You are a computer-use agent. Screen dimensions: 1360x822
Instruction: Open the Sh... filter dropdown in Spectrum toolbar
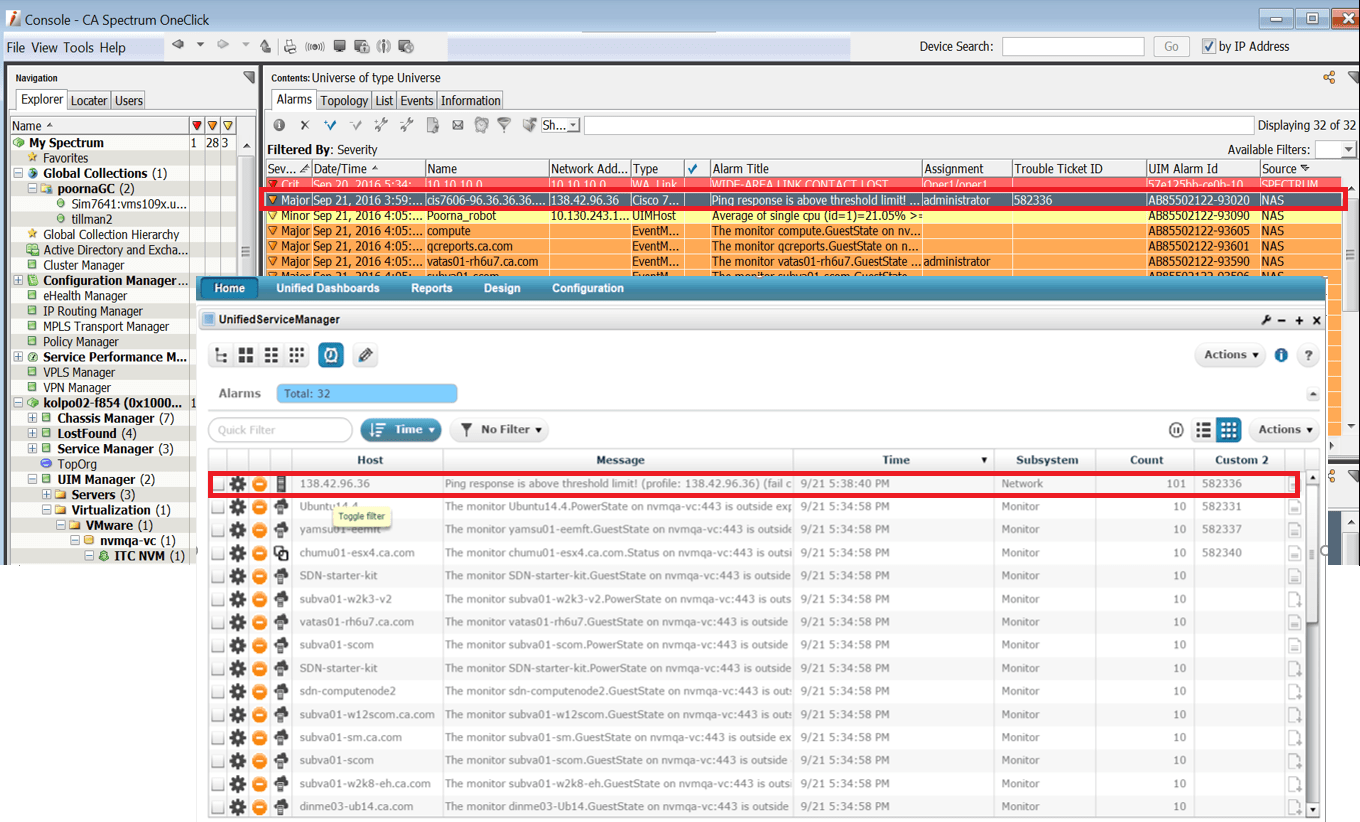(x=560, y=125)
